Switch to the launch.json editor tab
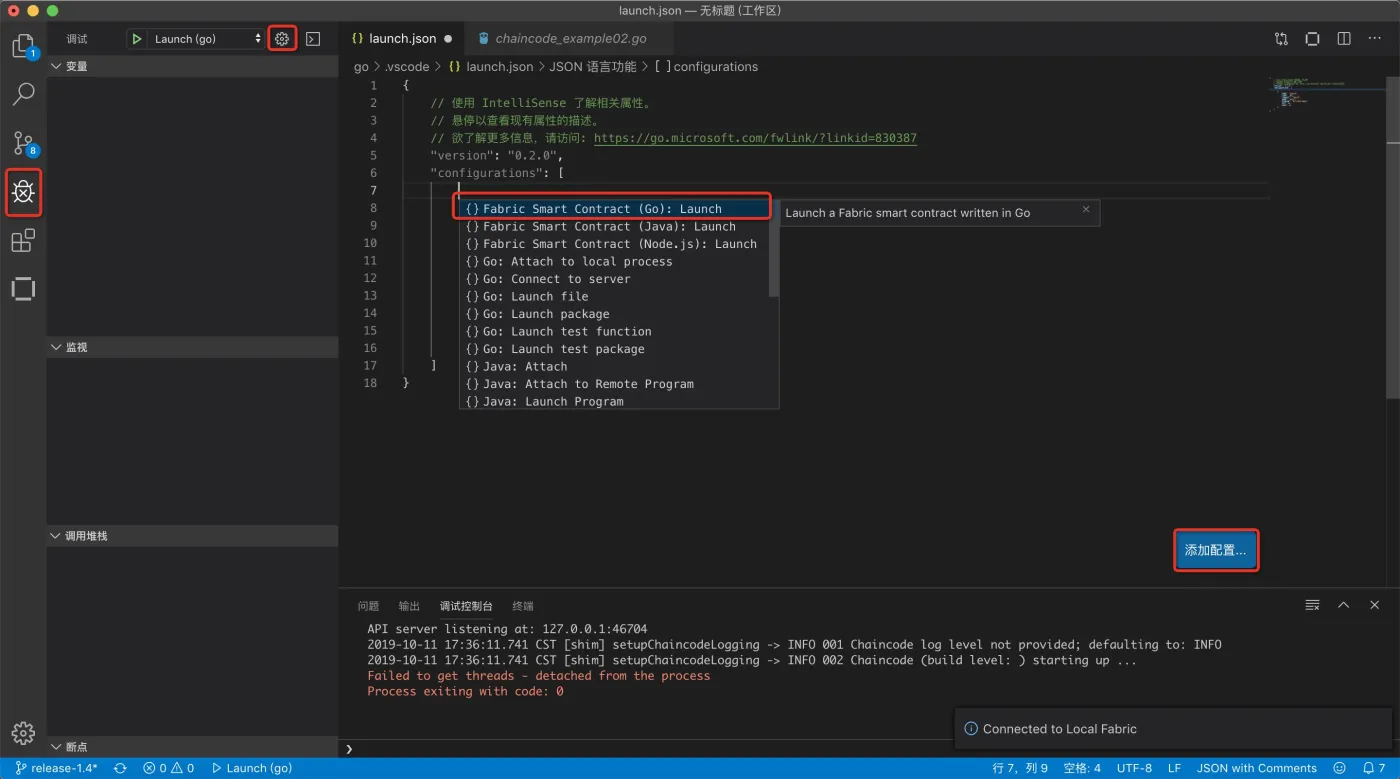Screen dimensions: 1400x779 402,39
